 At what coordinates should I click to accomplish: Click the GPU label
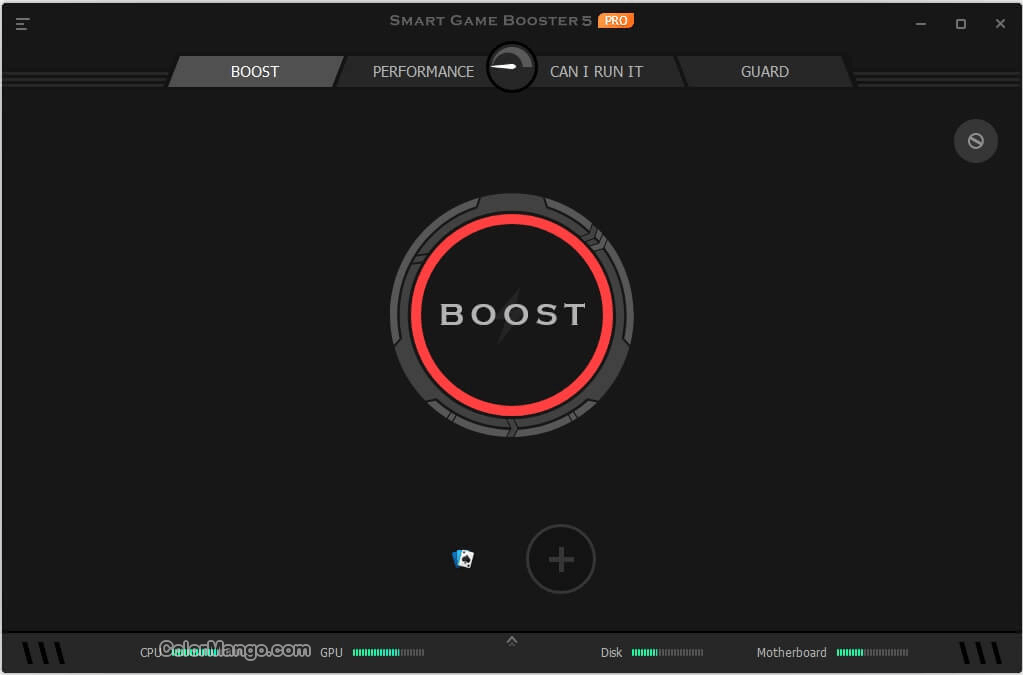pos(331,652)
